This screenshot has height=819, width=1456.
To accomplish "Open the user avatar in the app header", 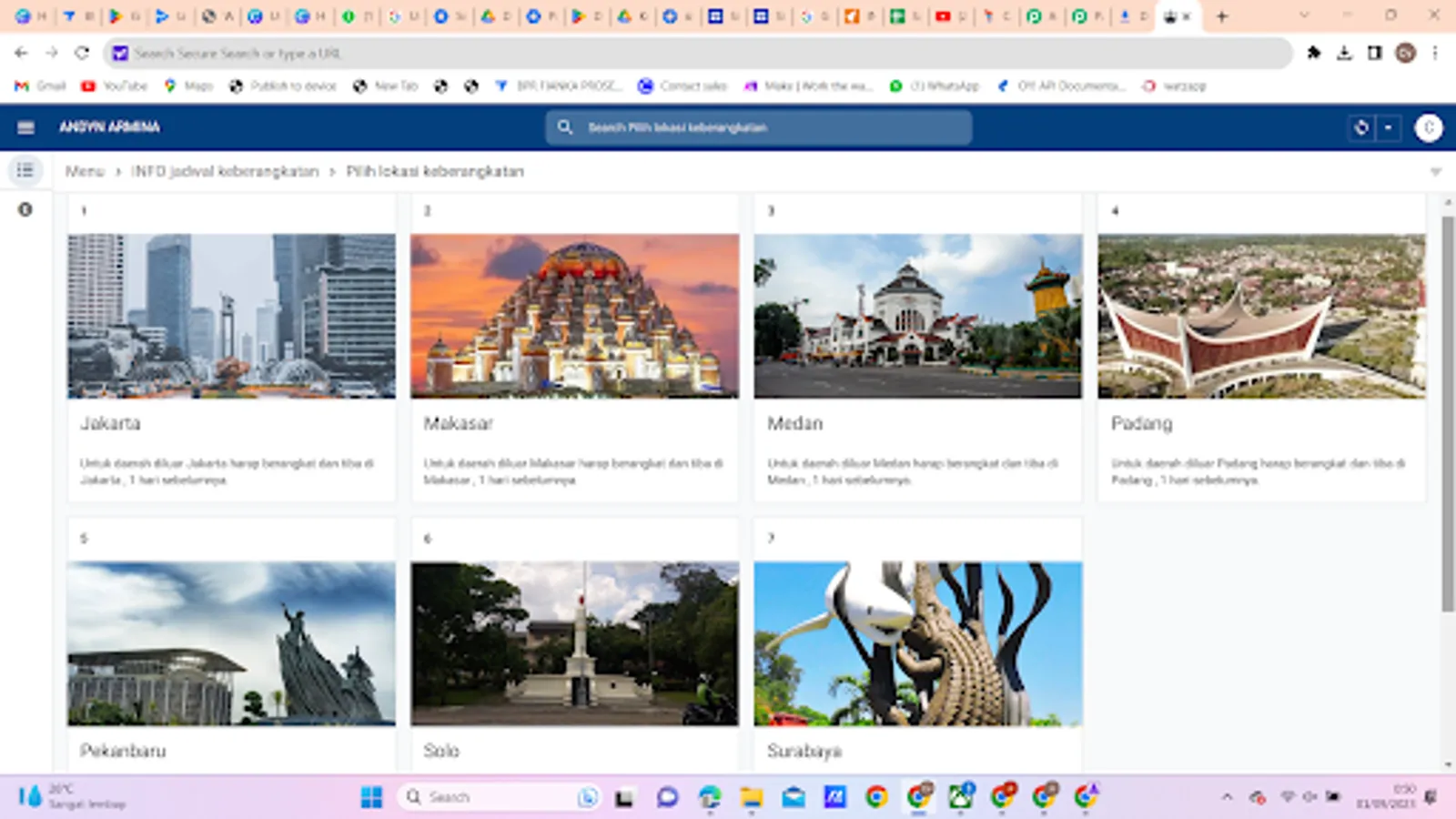I will click(1428, 127).
